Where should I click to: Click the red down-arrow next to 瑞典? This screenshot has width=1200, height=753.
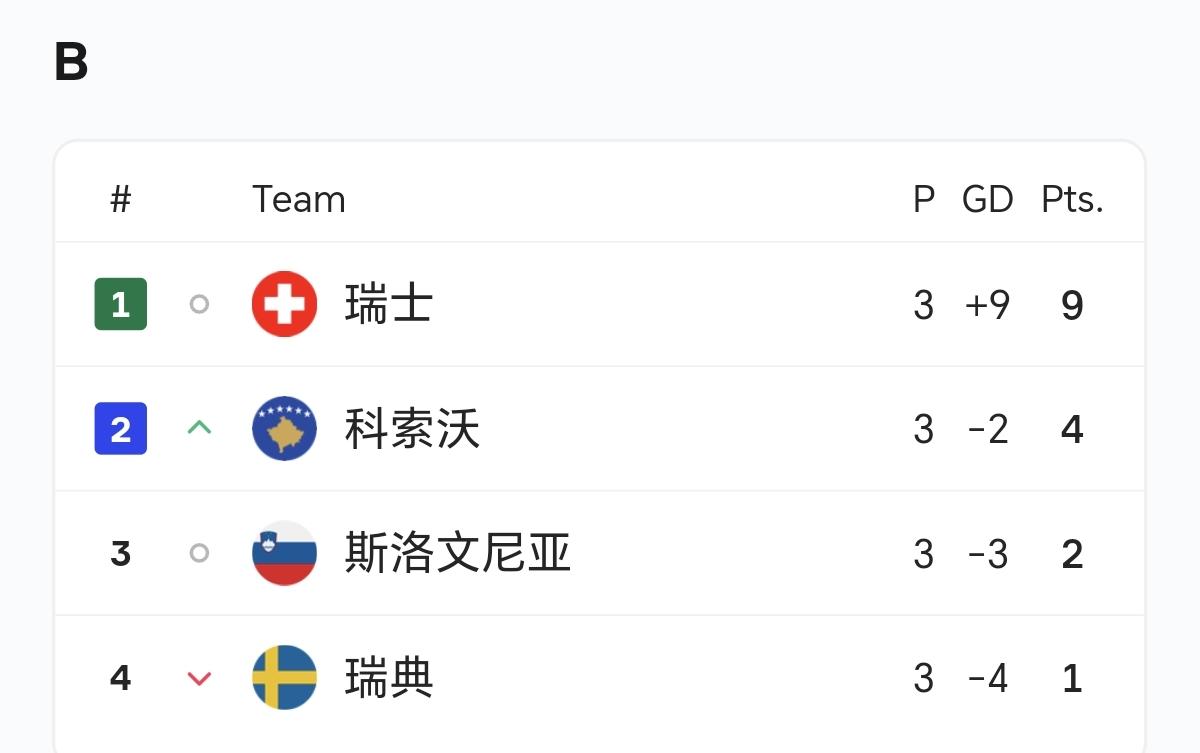pyautogui.click(x=200, y=679)
